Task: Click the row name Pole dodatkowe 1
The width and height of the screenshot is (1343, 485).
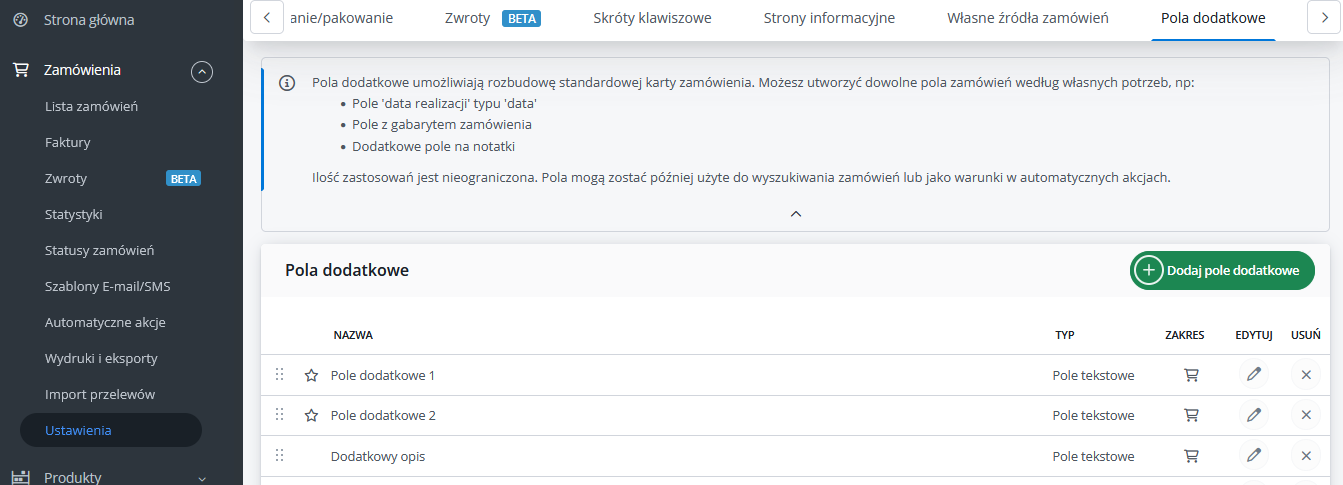Action: coord(383,375)
